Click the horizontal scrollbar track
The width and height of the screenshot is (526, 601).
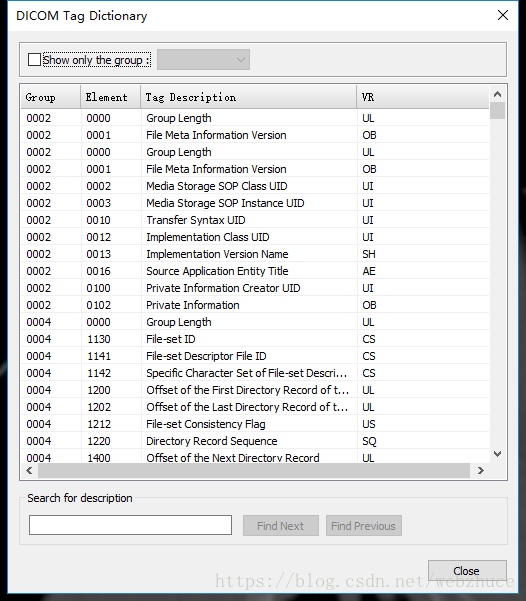click(x=254, y=470)
